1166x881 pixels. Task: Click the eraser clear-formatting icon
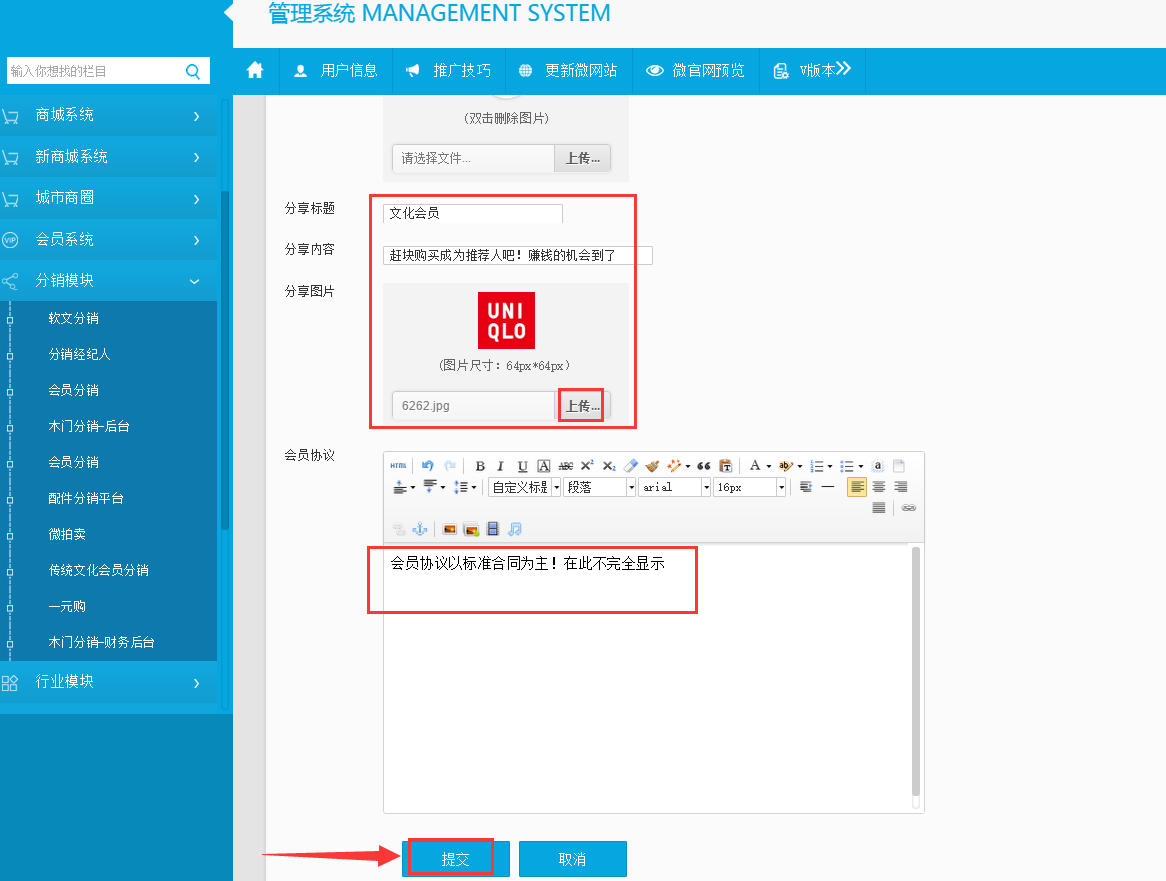click(630, 466)
